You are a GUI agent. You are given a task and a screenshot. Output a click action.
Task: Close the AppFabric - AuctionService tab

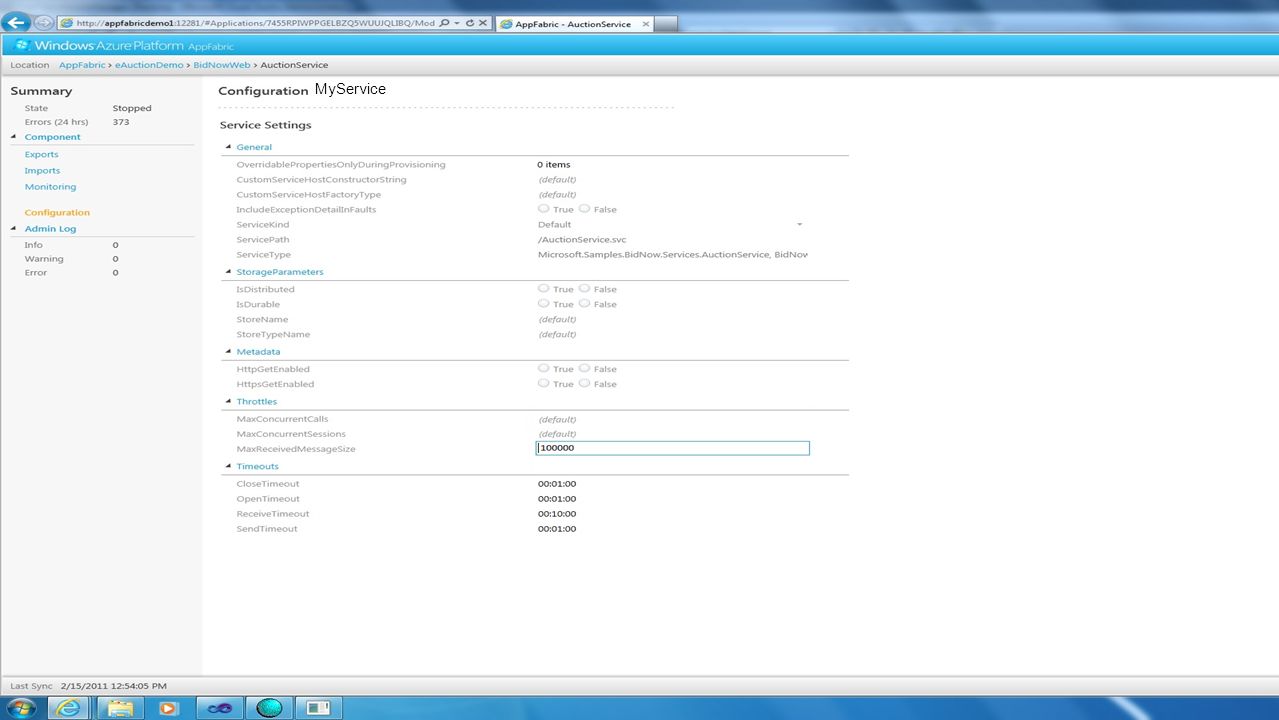pos(645,23)
